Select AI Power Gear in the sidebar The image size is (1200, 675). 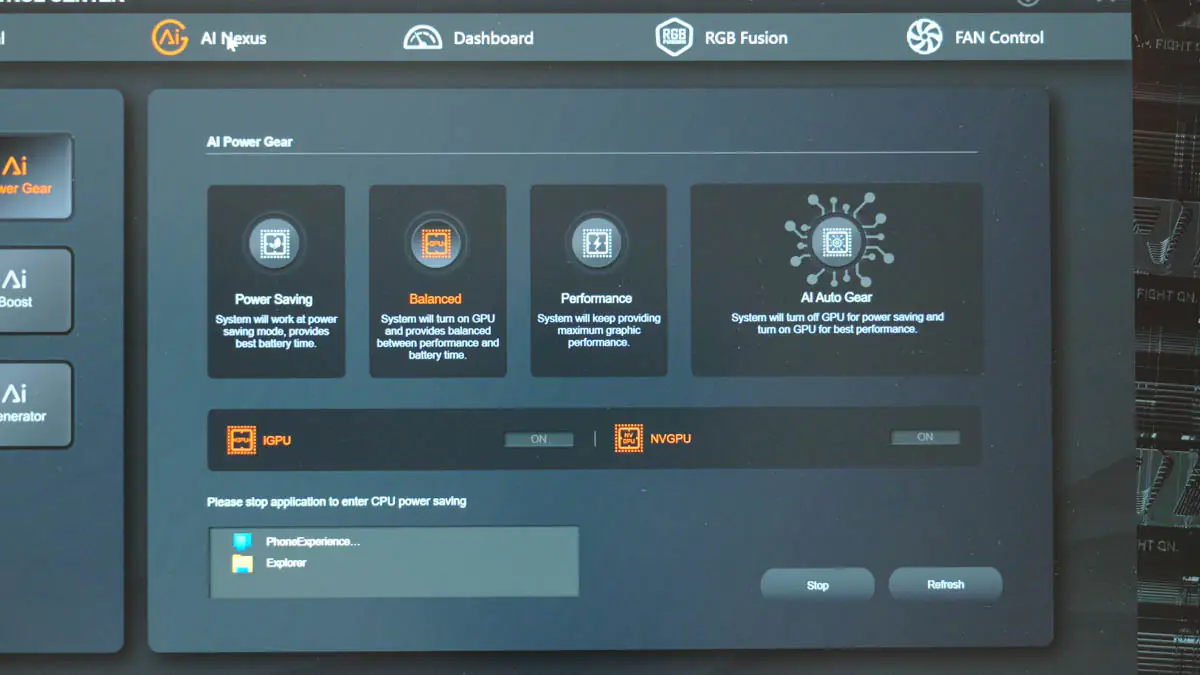[x=34, y=176]
